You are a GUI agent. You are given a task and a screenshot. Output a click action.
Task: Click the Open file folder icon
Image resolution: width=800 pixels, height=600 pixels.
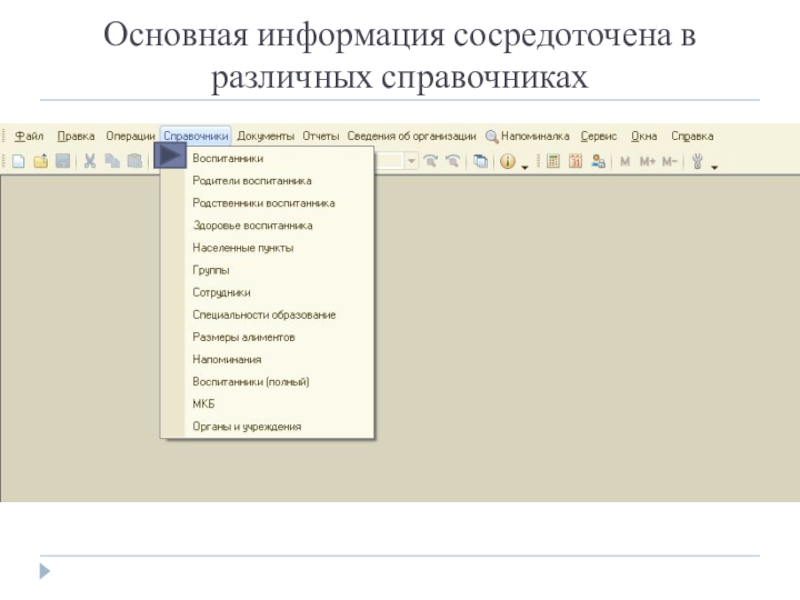point(41,161)
